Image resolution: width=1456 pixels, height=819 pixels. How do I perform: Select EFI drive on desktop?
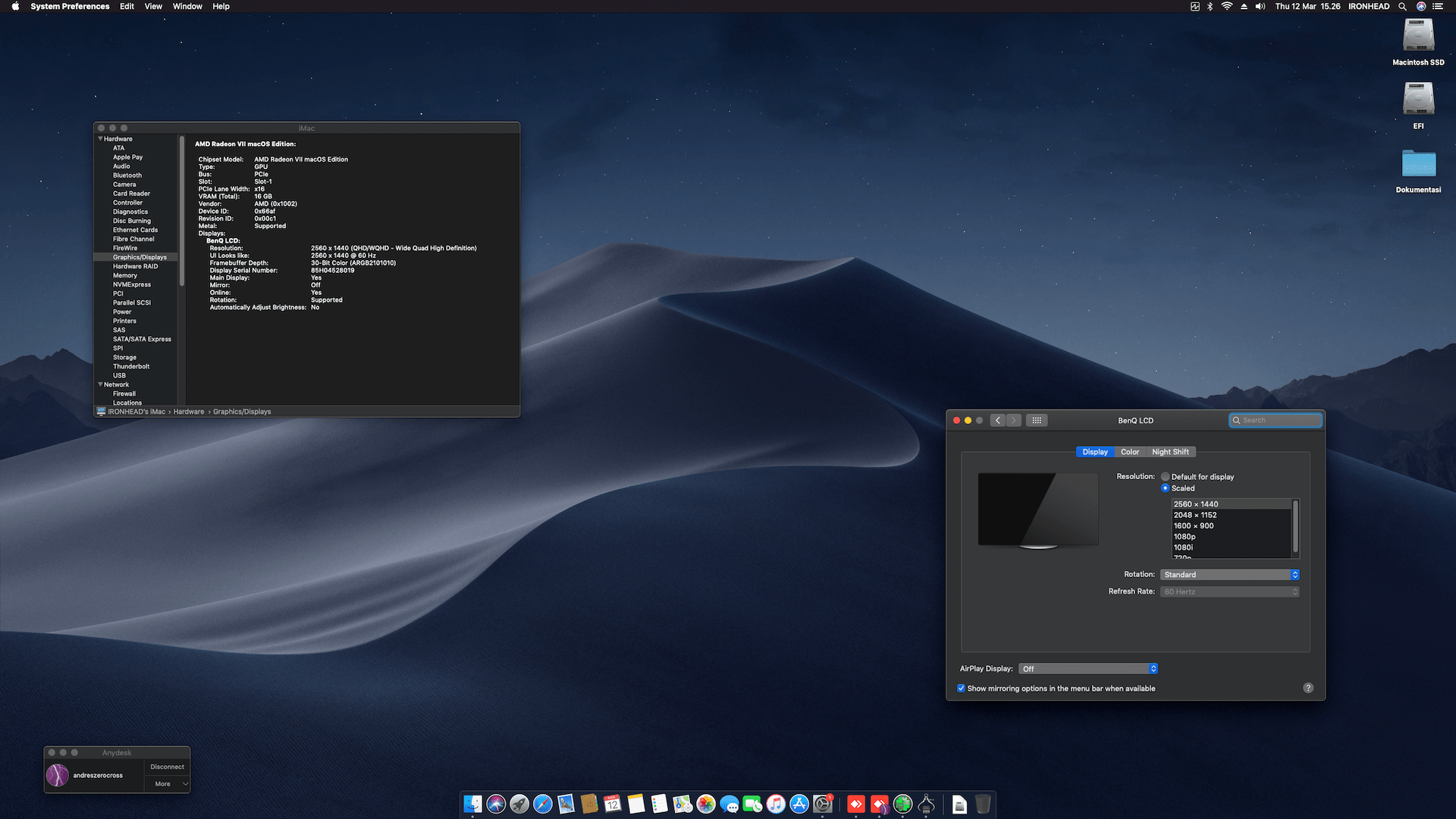pyautogui.click(x=1418, y=105)
